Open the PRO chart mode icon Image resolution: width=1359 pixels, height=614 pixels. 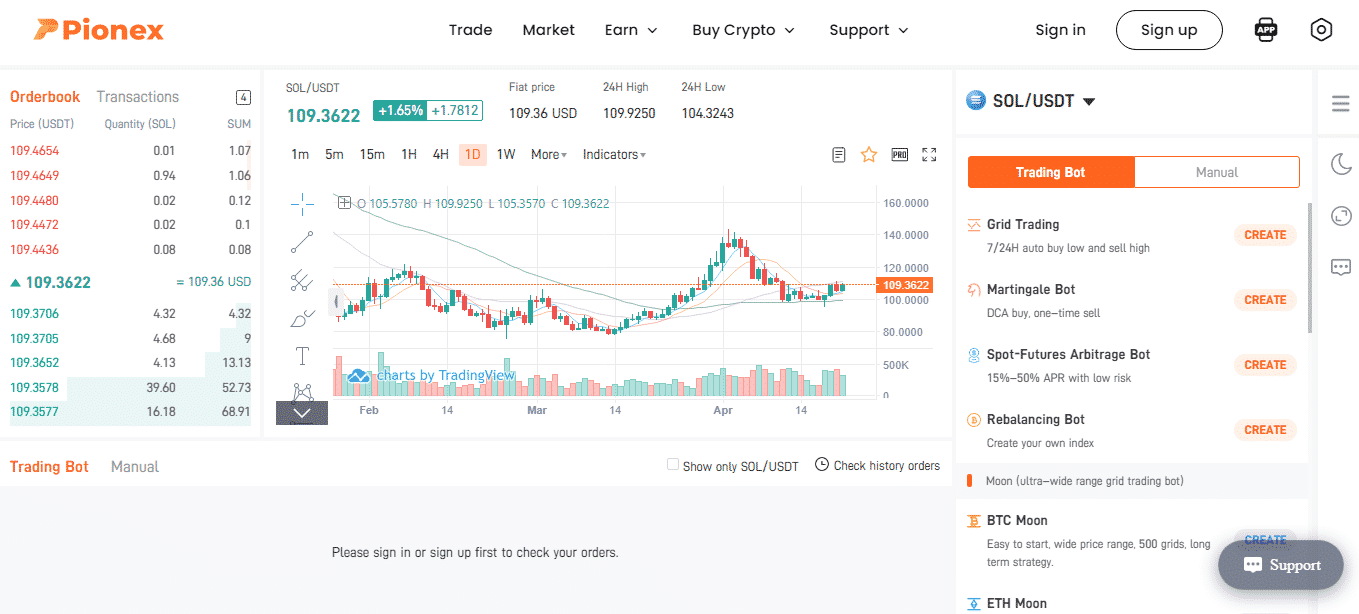click(899, 154)
